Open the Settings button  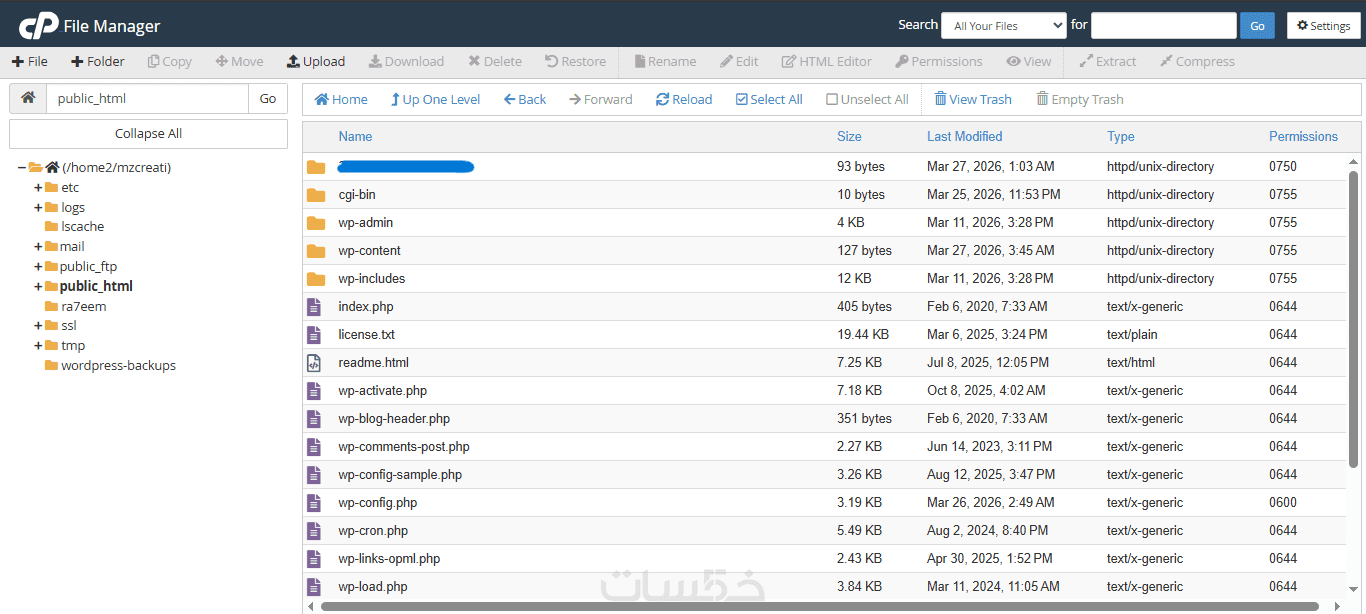[1323, 26]
